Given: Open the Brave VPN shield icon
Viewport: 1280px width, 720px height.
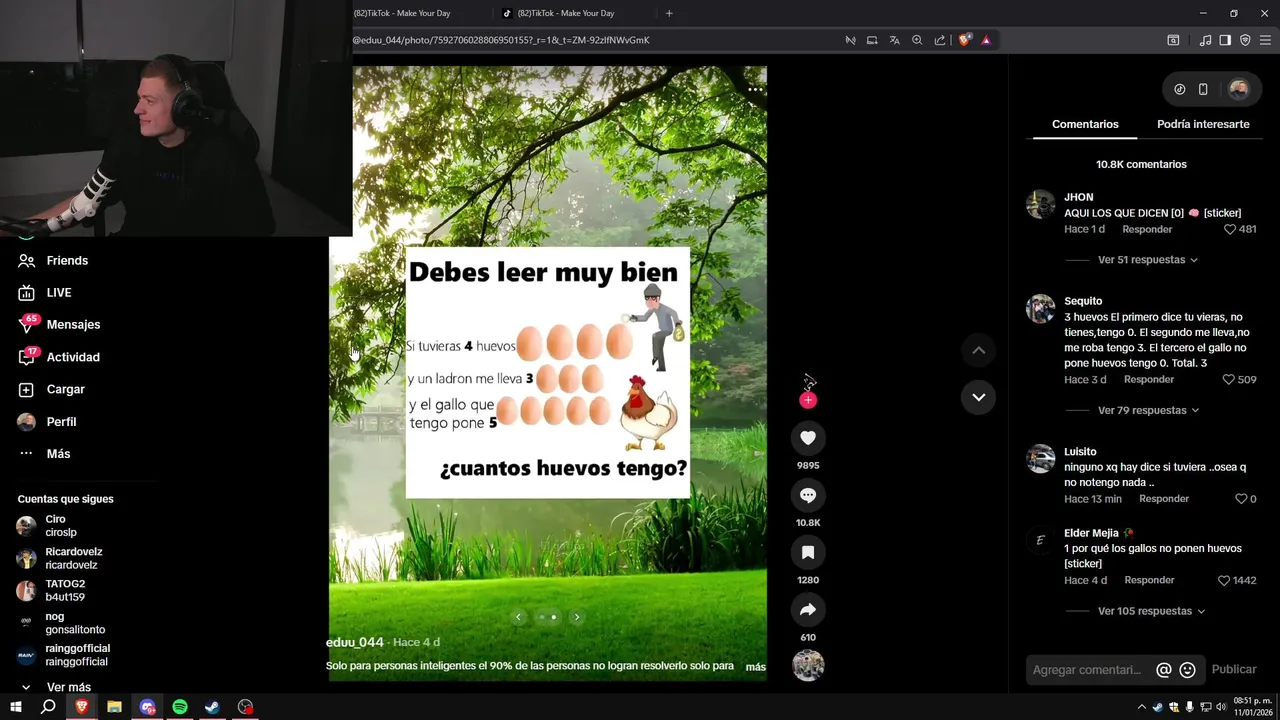Looking at the screenshot, I should tap(1245, 40).
